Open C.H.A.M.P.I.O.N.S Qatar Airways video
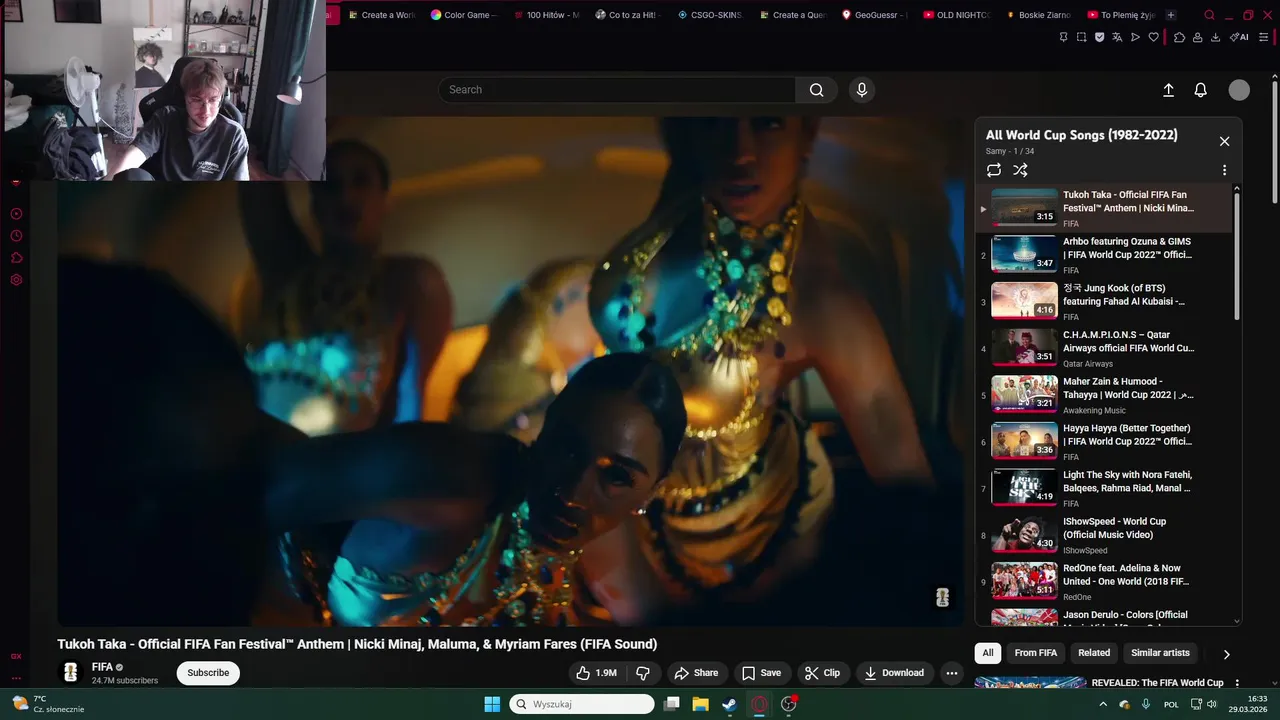This screenshot has width=1280, height=720. click(1105, 348)
